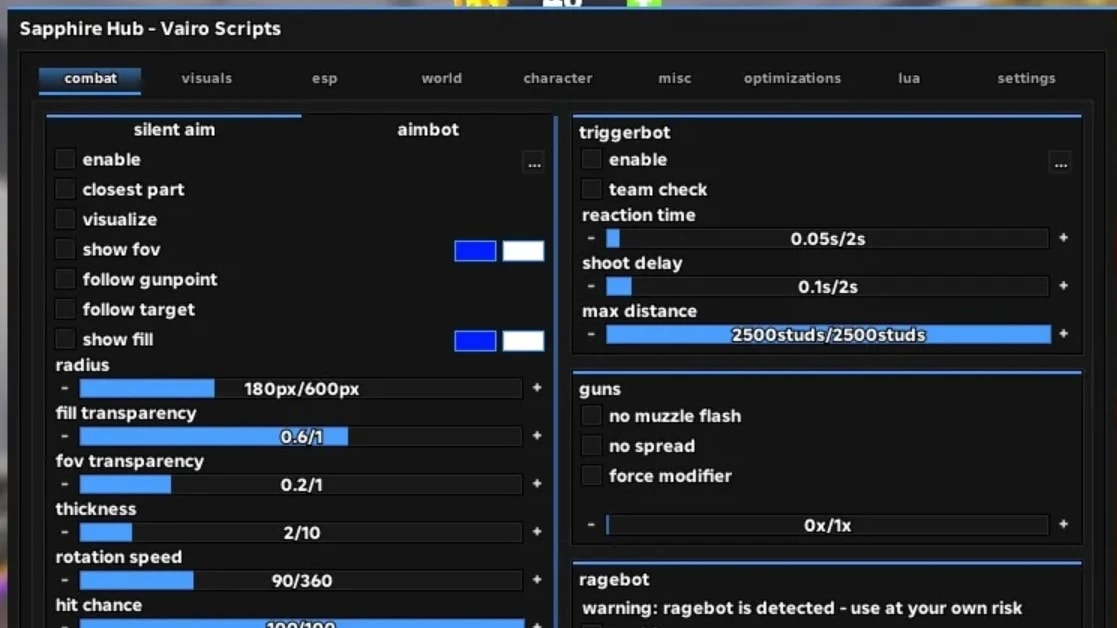Toggle the no spread checkbox
This screenshot has width=1117, height=628.
(591, 445)
